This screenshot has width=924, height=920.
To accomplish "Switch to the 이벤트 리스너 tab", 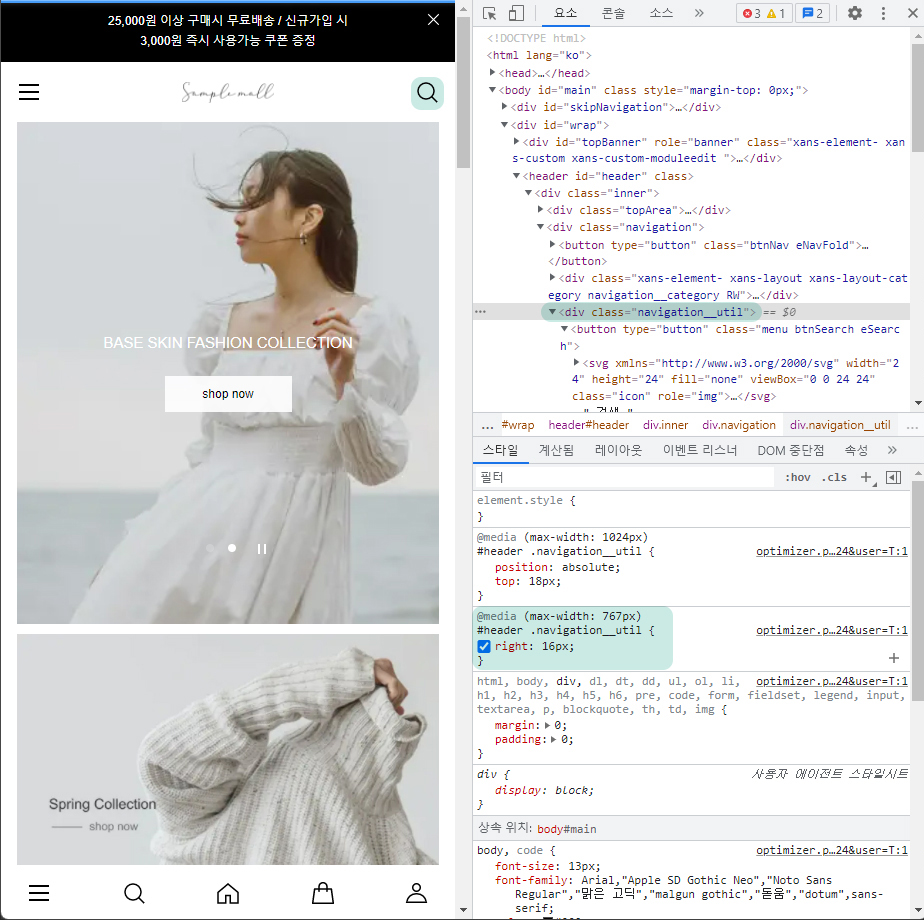I will (x=699, y=450).
